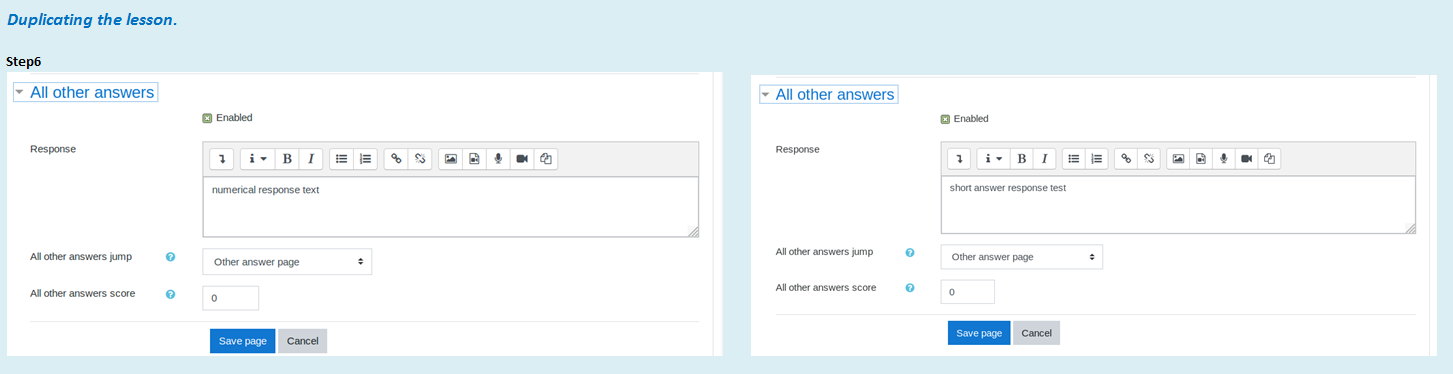Open left Other answer page jump dropdown
The height and width of the screenshot is (374, 1453).
coord(287,262)
